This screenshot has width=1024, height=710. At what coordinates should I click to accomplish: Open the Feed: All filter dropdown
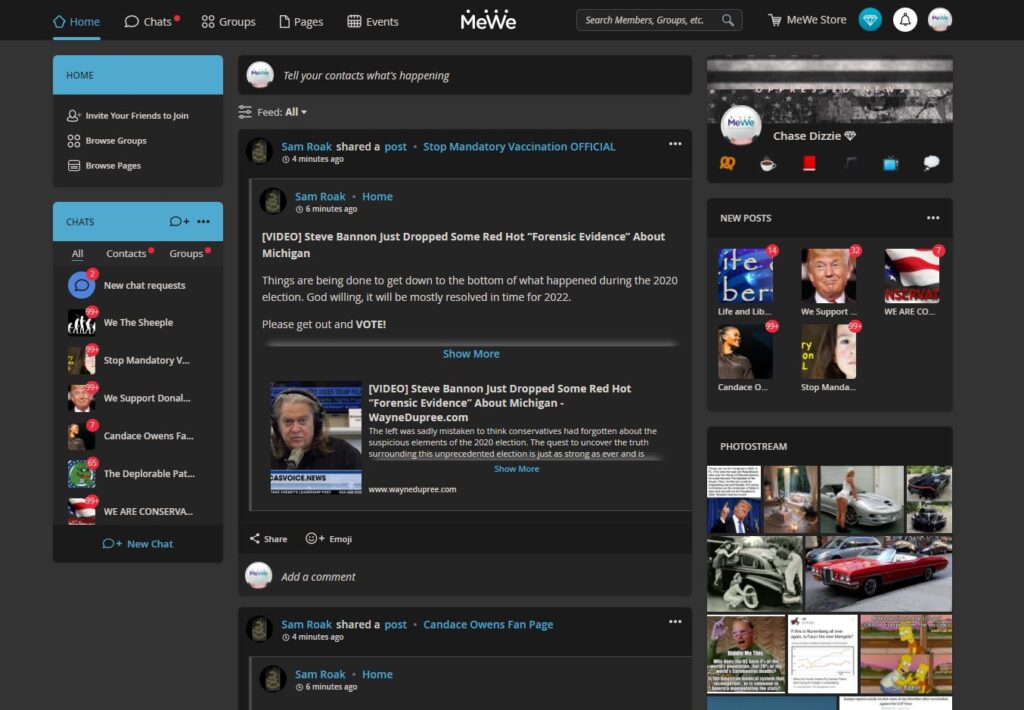pos(282,112)
